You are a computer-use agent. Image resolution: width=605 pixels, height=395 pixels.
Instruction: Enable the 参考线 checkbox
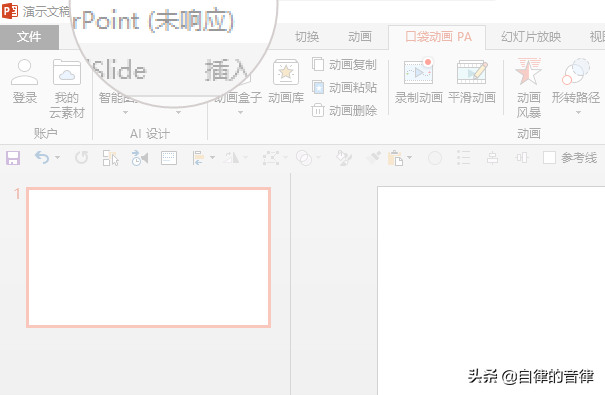click(x=549, y=158)
